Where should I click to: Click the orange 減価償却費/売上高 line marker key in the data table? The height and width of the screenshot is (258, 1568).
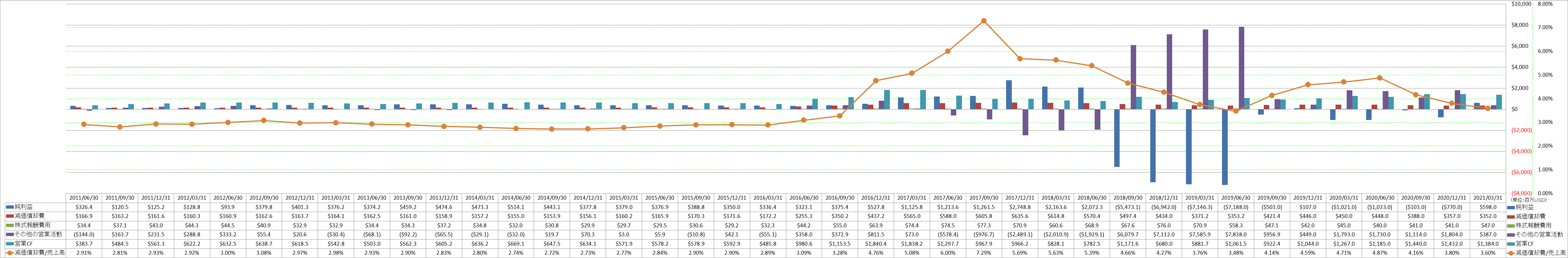pos(10,253)
